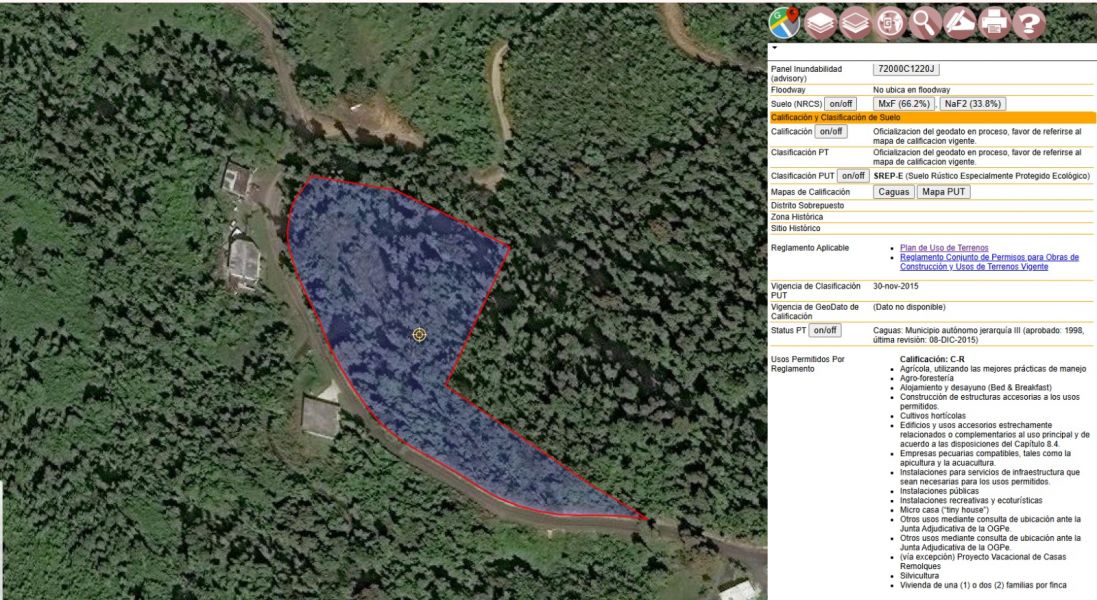The height and width of the screenshot is (600, 1097).
Task: Open the solid layers stack tool
Action: click(x=820, y=23)
